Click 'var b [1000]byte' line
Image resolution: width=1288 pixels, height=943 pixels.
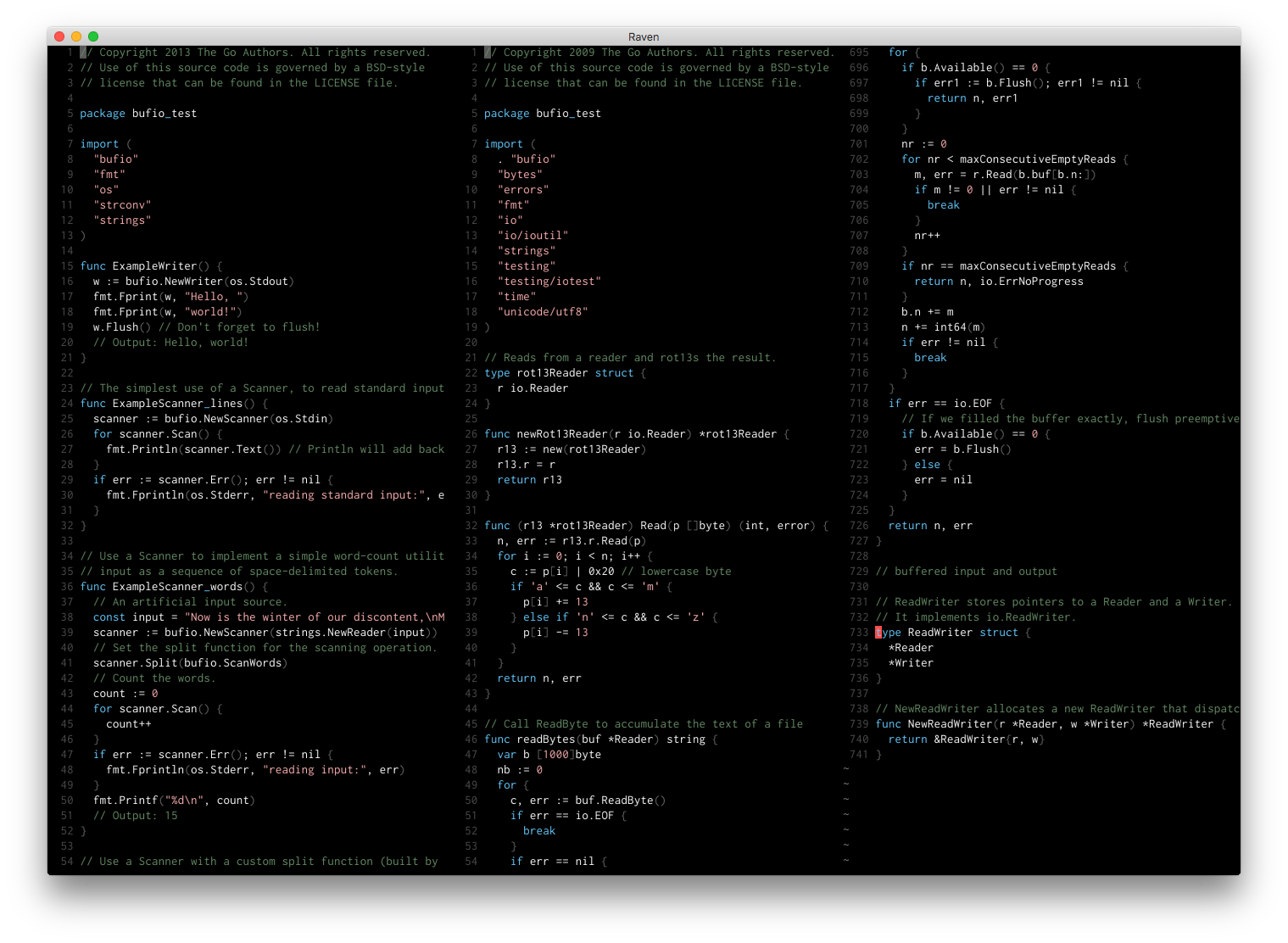point(549,755)
